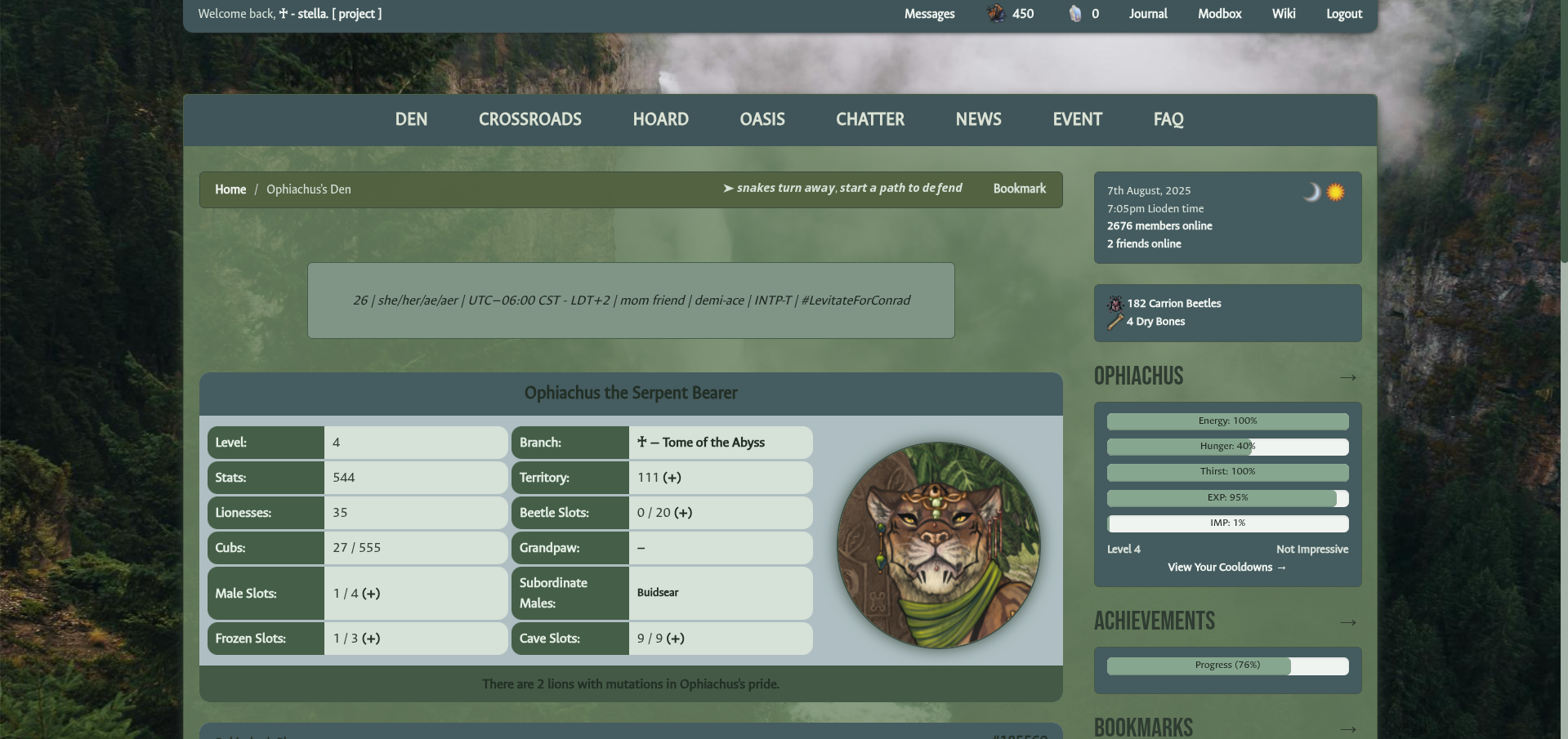This screenshot has width=1568, height=739.
Task: Click the 182 Carrion Beetles text
Action: pyautogui.click(x=1174, y=304)
